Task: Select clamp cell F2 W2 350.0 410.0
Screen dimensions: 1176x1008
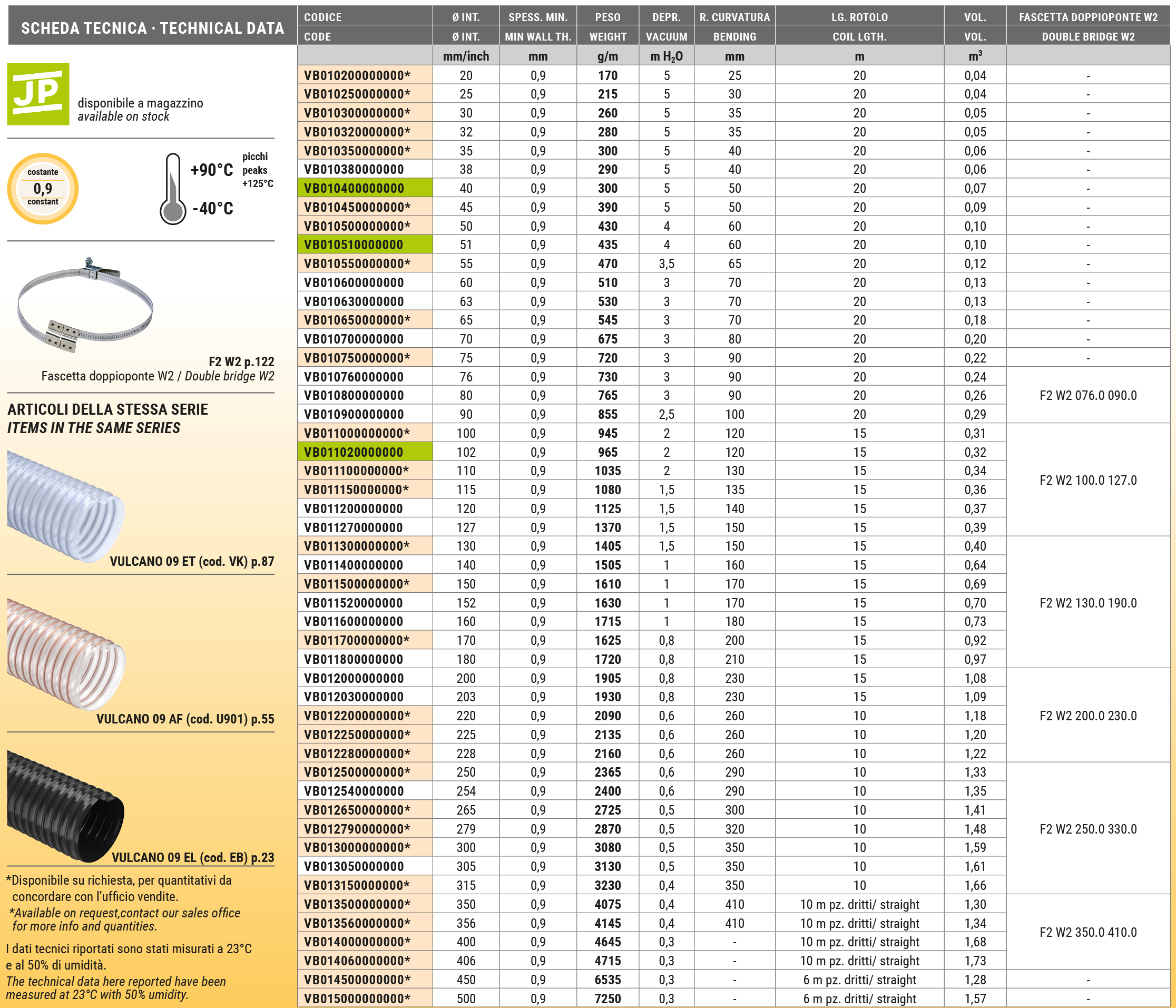Action: pos(1087,932)
